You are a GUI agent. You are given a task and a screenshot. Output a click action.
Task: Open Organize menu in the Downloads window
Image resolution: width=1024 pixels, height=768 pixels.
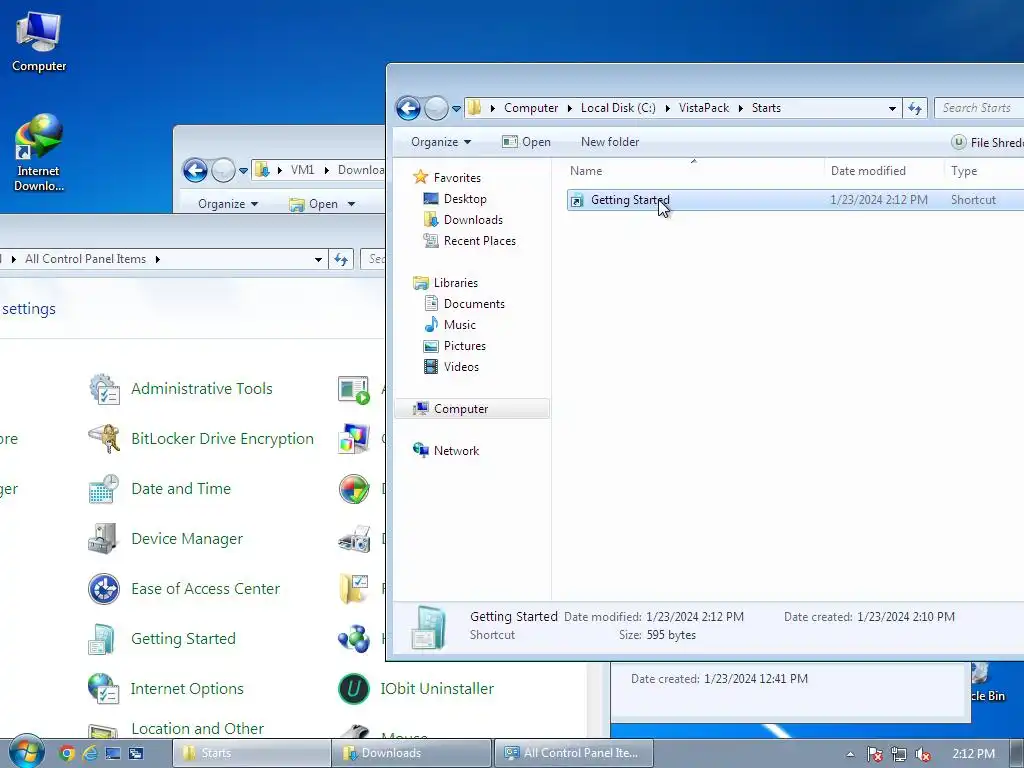coord(228,204)
